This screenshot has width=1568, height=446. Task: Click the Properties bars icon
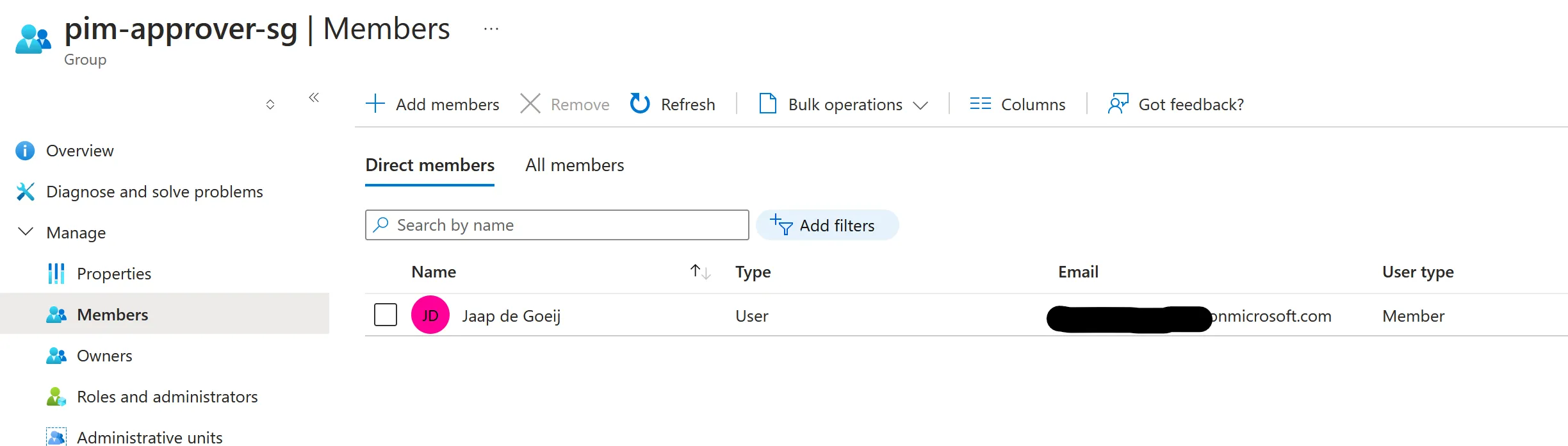[56, 274]
